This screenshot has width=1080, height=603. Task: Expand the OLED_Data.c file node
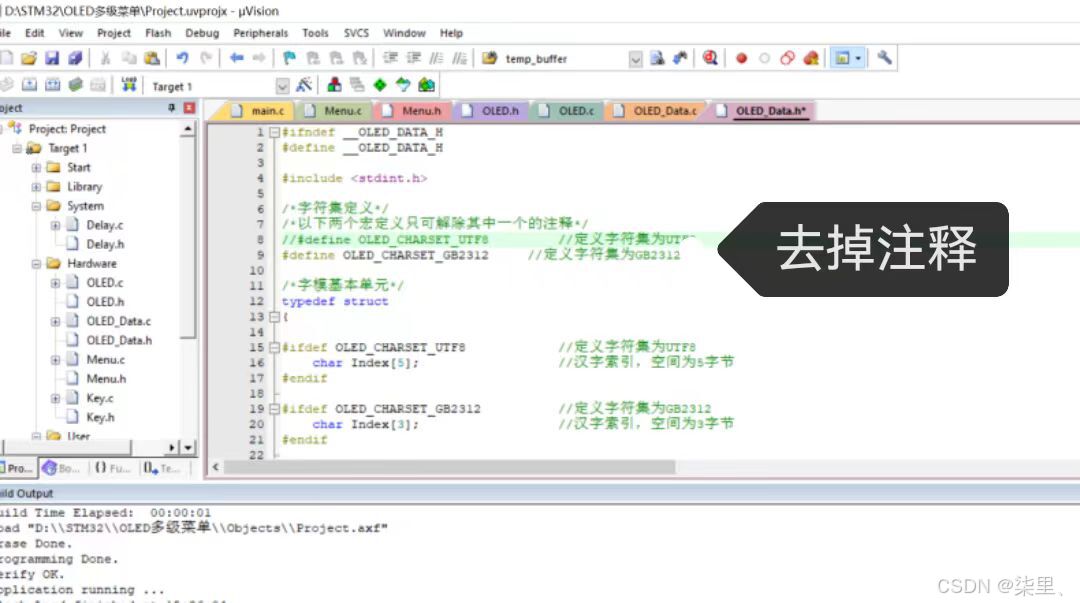coord(55,321)
